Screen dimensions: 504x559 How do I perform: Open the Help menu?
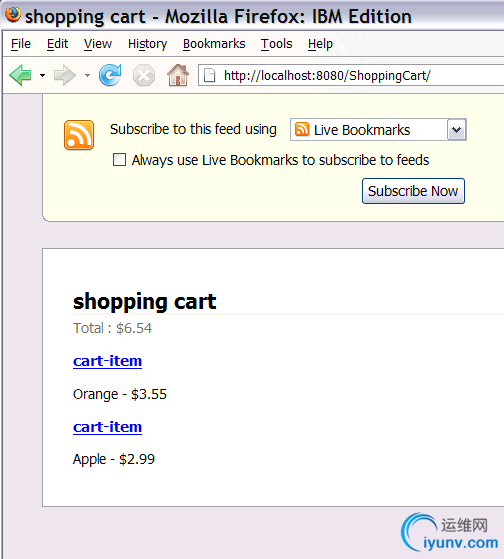click(320, 44)
